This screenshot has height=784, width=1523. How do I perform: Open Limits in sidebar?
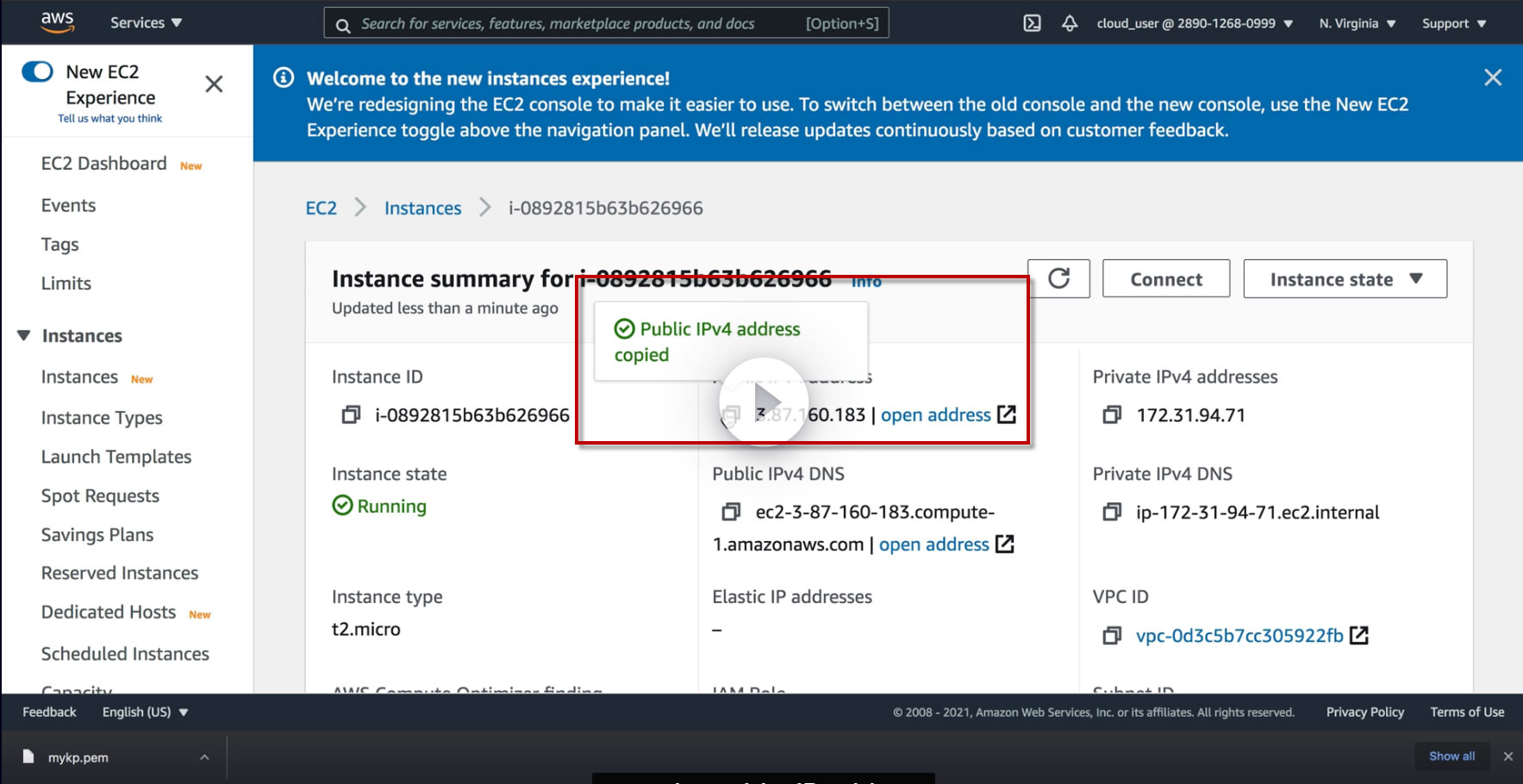tap(66, 283)
